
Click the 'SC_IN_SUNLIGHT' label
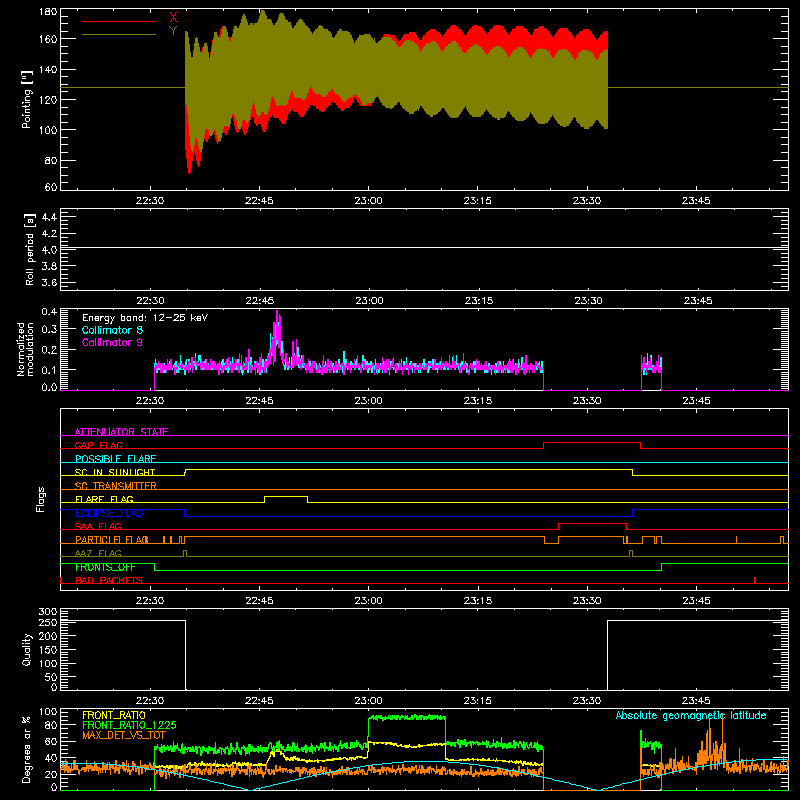(x=115, y=472)
